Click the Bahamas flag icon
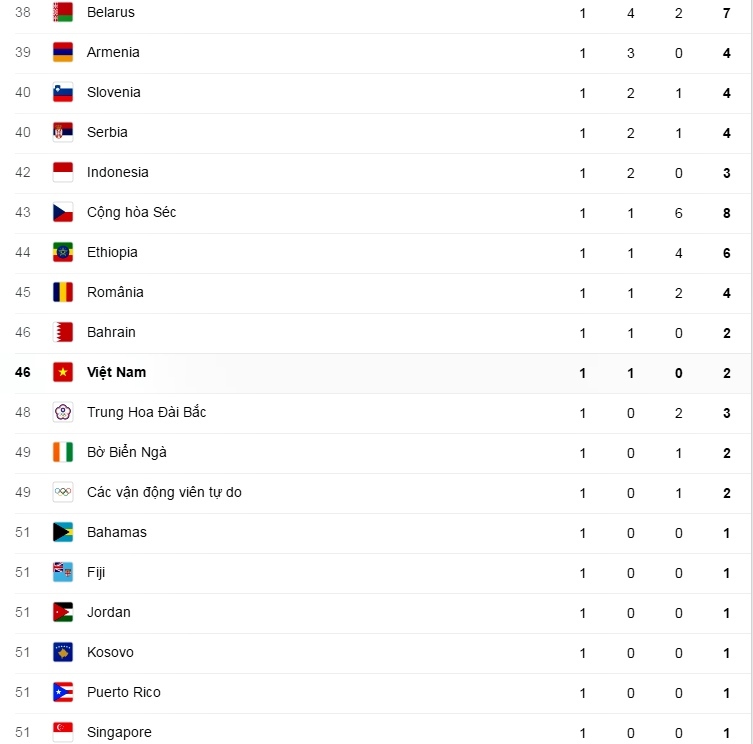The image size is (753, 744). [x=63, y=532]
